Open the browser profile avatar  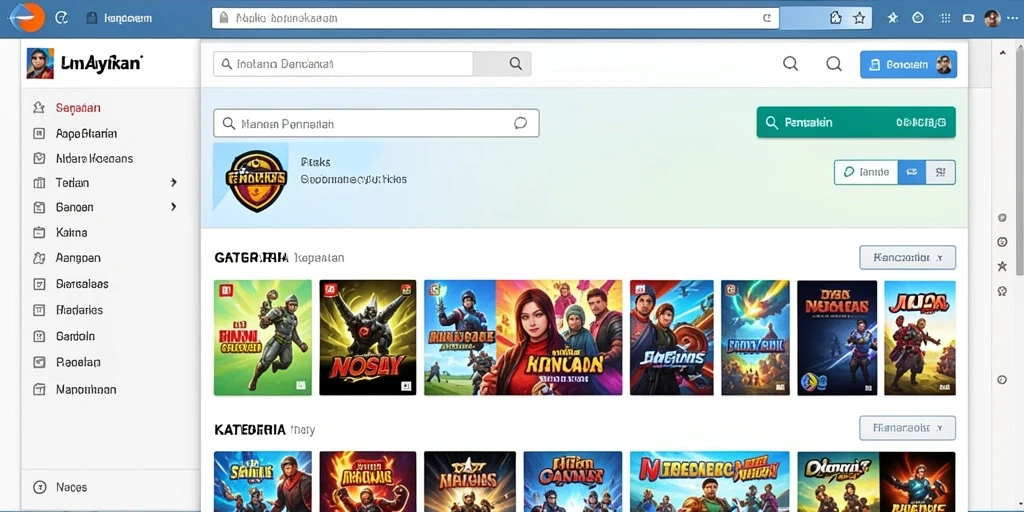point(992,18)
